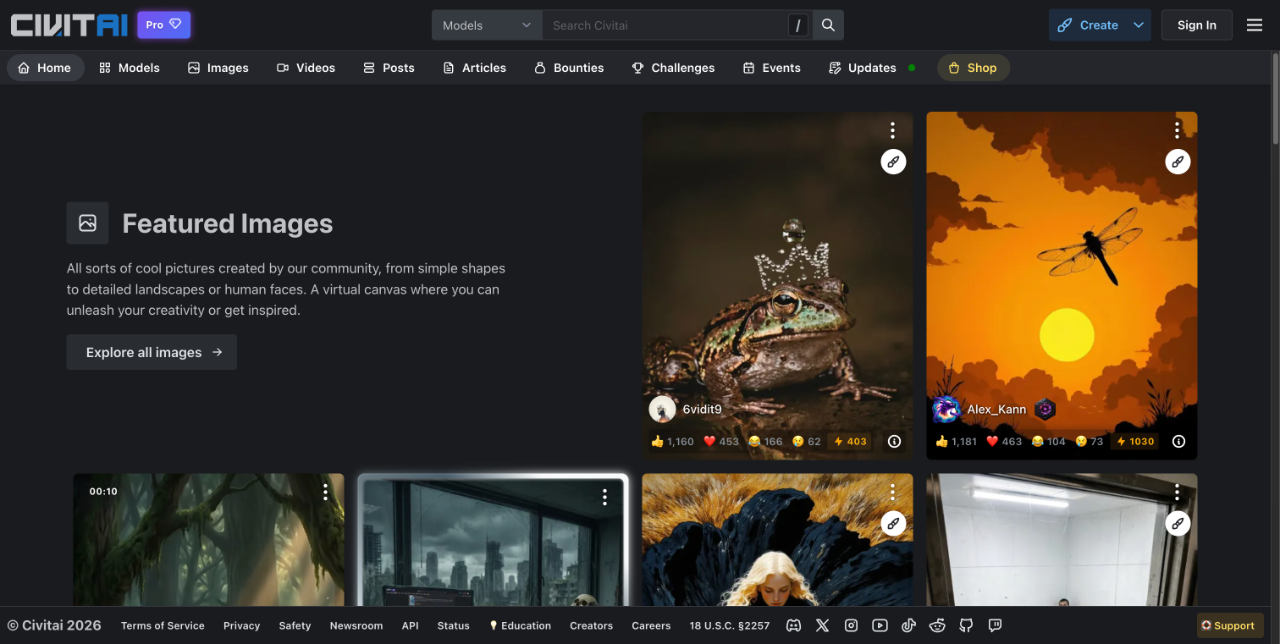The height and width of the screenshot is (644, 1280).
Task: Switch to the Videos section in the navigation
Action: [x=306, y=67]
